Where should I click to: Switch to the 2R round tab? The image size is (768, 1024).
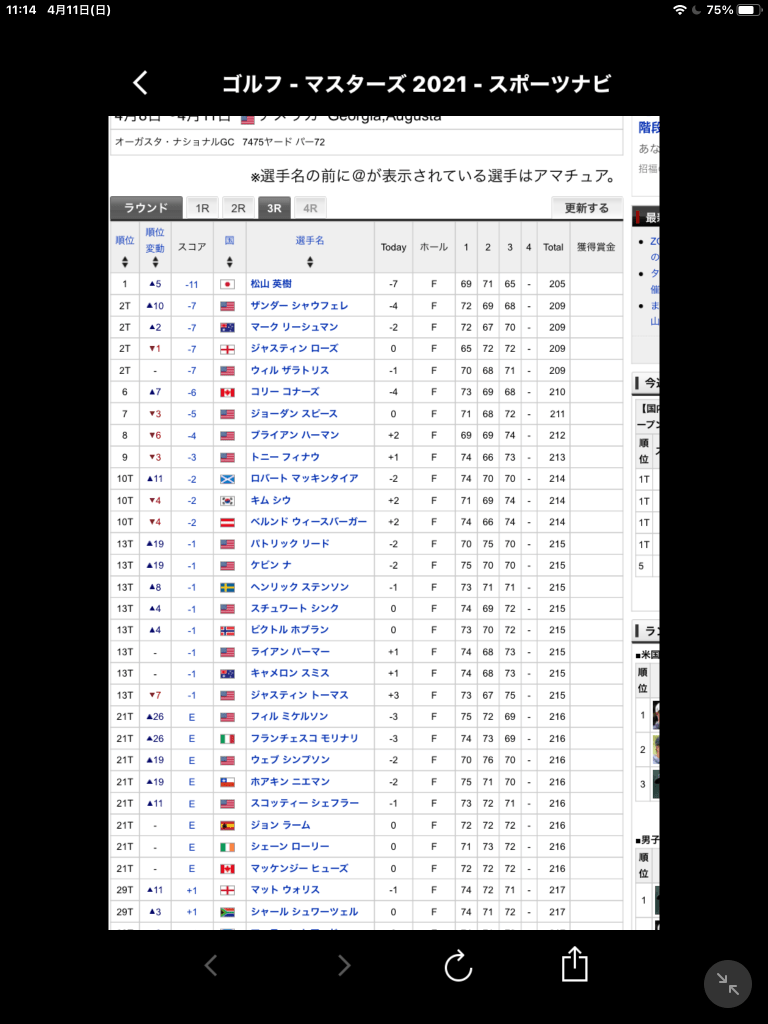[238, 208]
